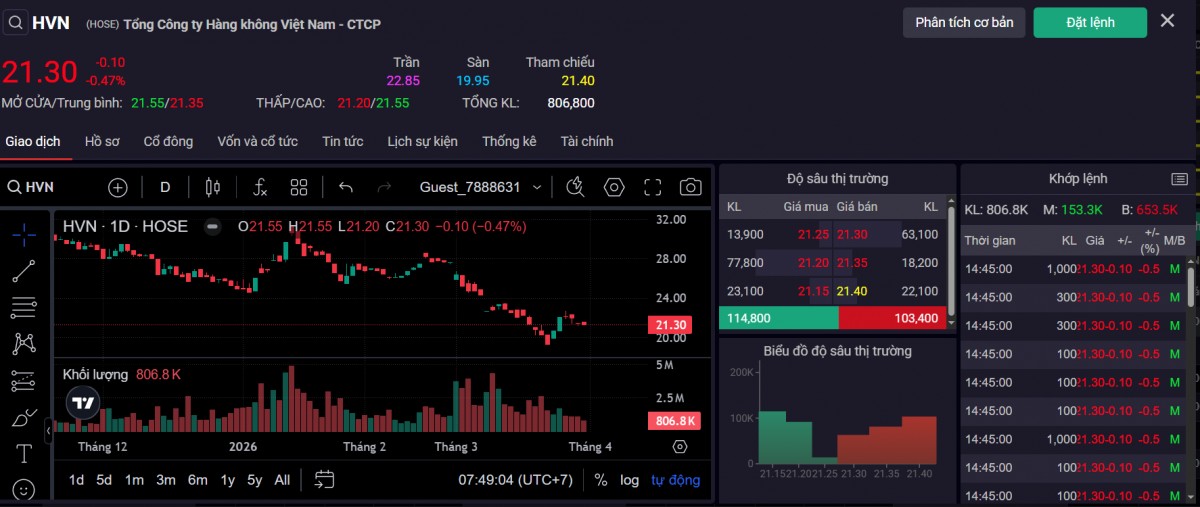Expand the Guest_7888631 layout dropdown
Viewport: 1200px width, 507px height.
537,187
